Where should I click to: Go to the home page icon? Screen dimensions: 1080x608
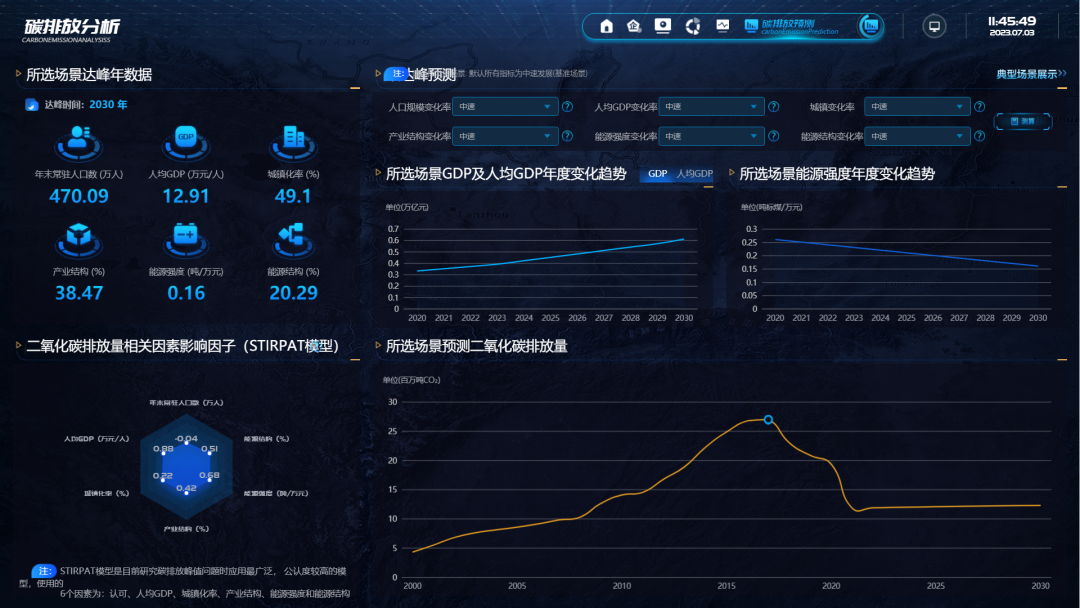(606, 27)
